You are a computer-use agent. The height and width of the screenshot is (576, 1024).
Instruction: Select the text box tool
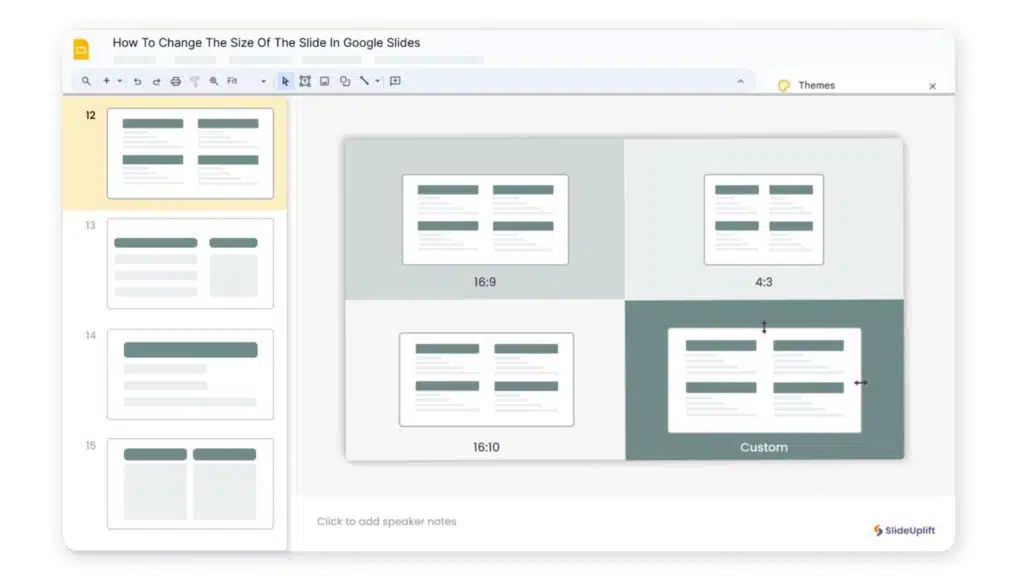click(305, 81)
